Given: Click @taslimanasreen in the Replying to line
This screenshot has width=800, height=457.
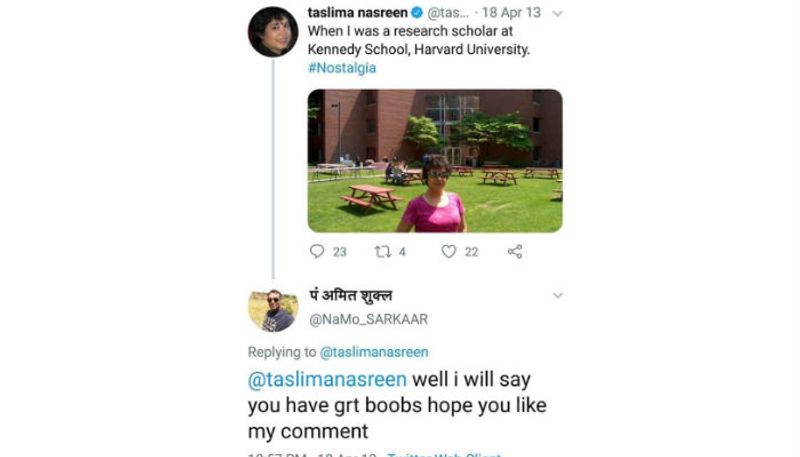Looking at the screenshot, I should point(374,352).
